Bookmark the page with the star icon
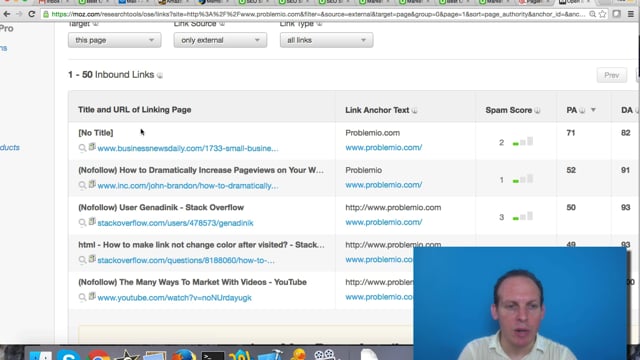640x360 pixels. tap(603, 14)
